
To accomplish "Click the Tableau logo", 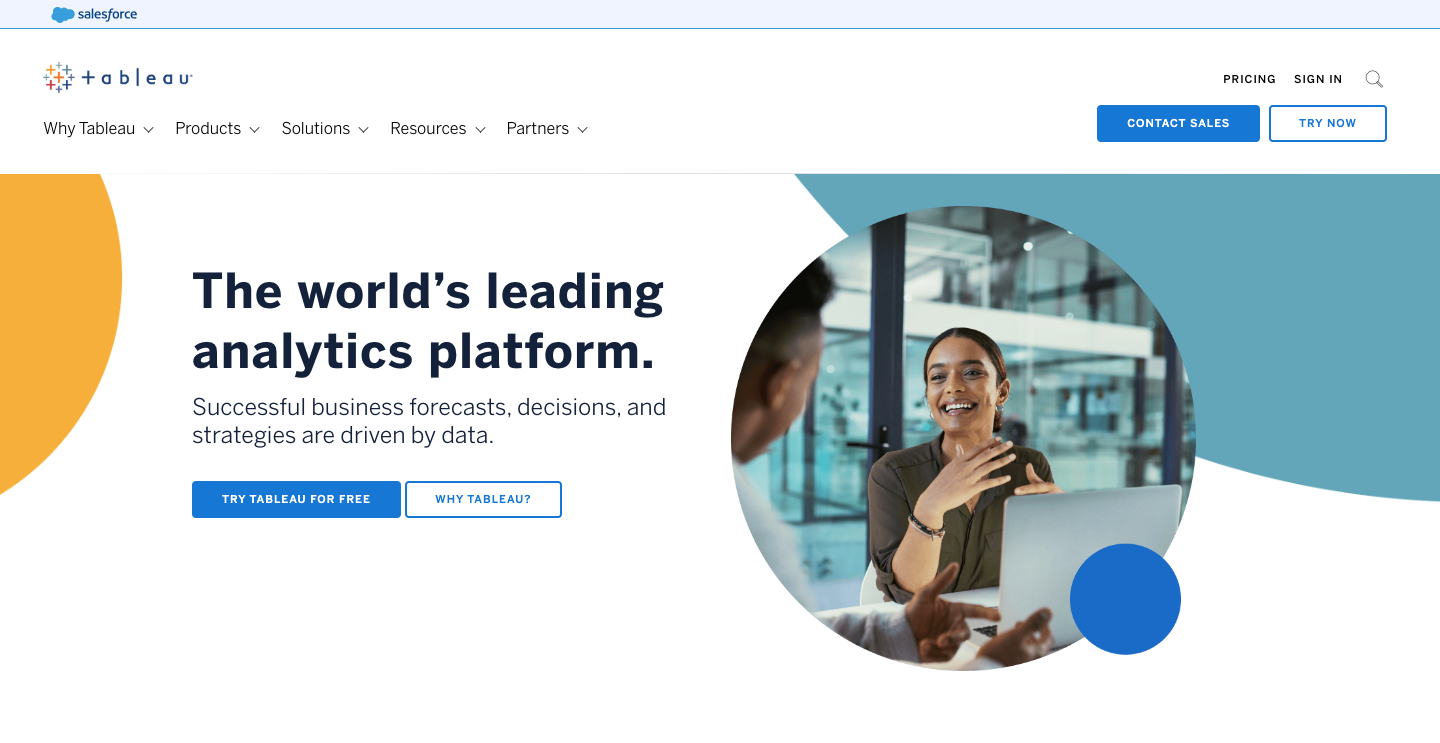I will (x=118, y=77).
